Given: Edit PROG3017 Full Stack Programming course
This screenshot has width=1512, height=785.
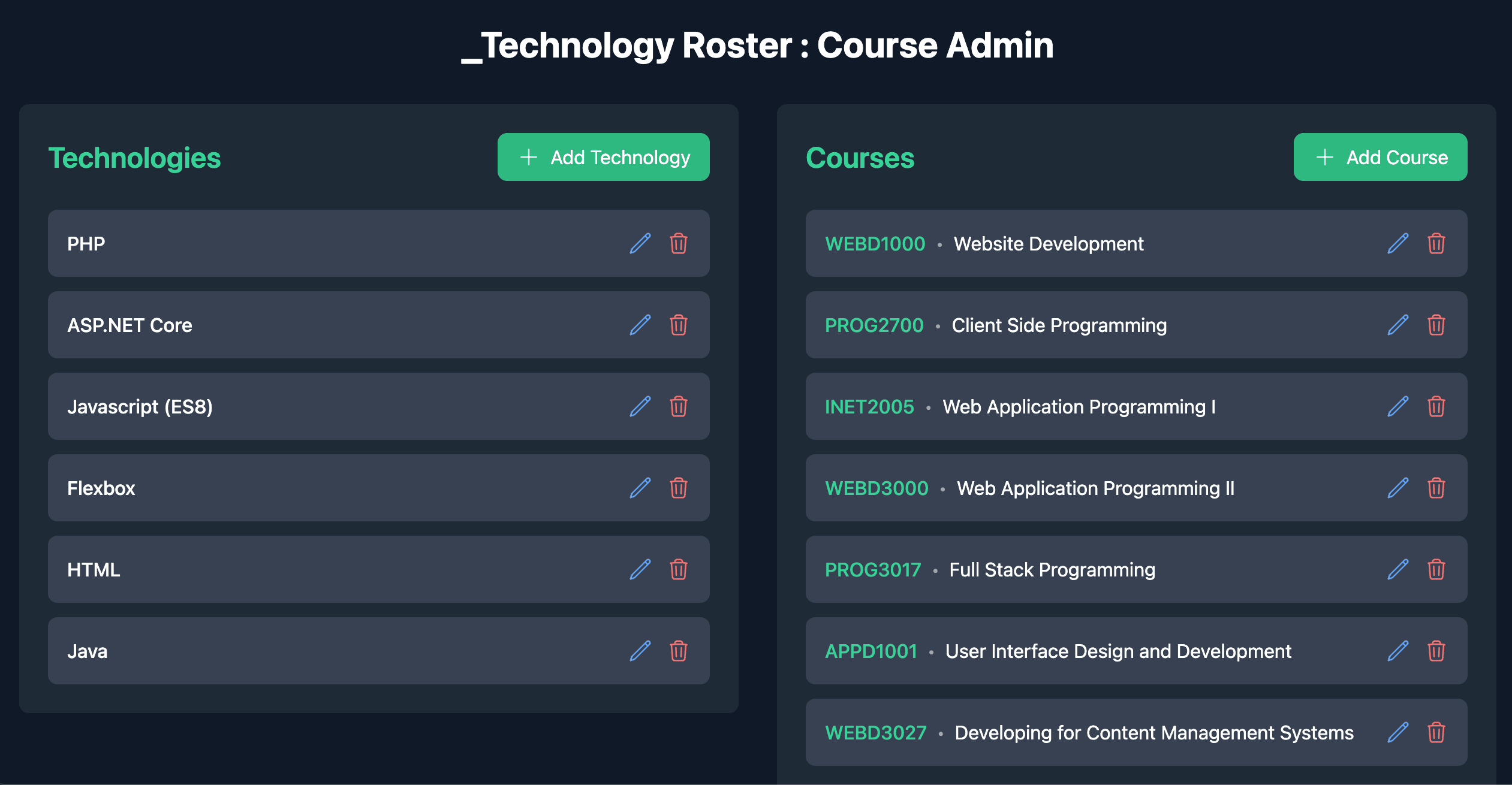Looking at the screenshot, I should point(1397,569).
